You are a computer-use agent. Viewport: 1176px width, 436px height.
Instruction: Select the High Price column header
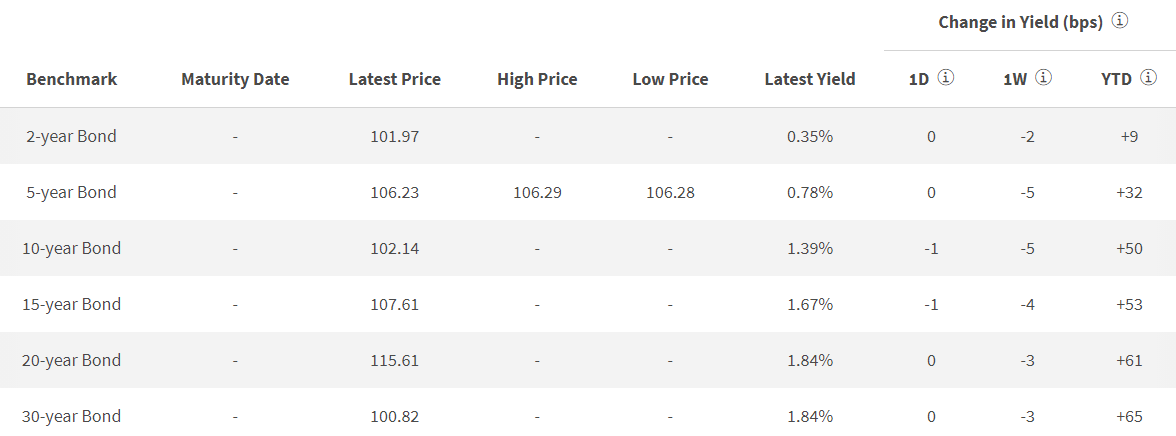(x=537, y=79)
